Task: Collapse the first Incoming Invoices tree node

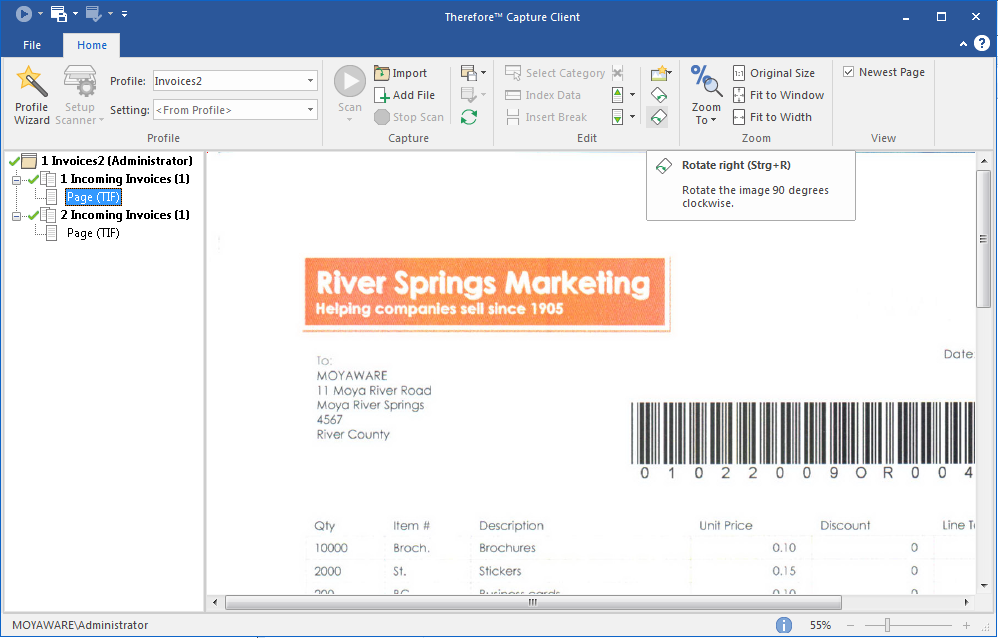Action: 16,180
